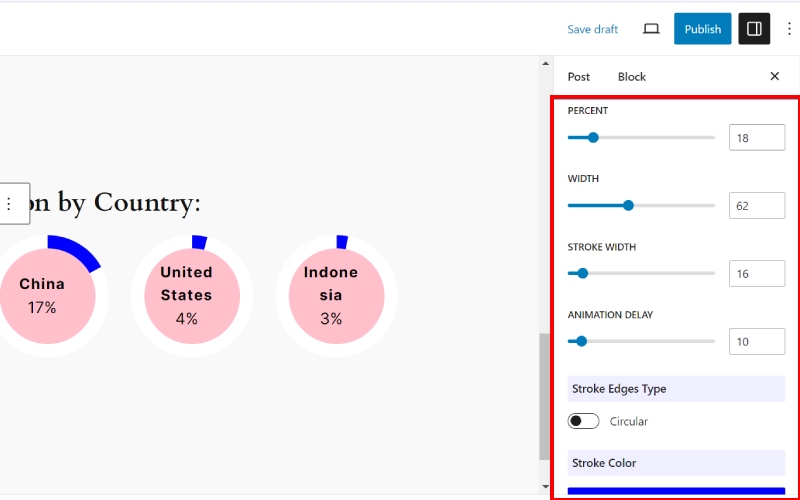
Task: Close the settings sidebar
Action: [x=774, y=77]
